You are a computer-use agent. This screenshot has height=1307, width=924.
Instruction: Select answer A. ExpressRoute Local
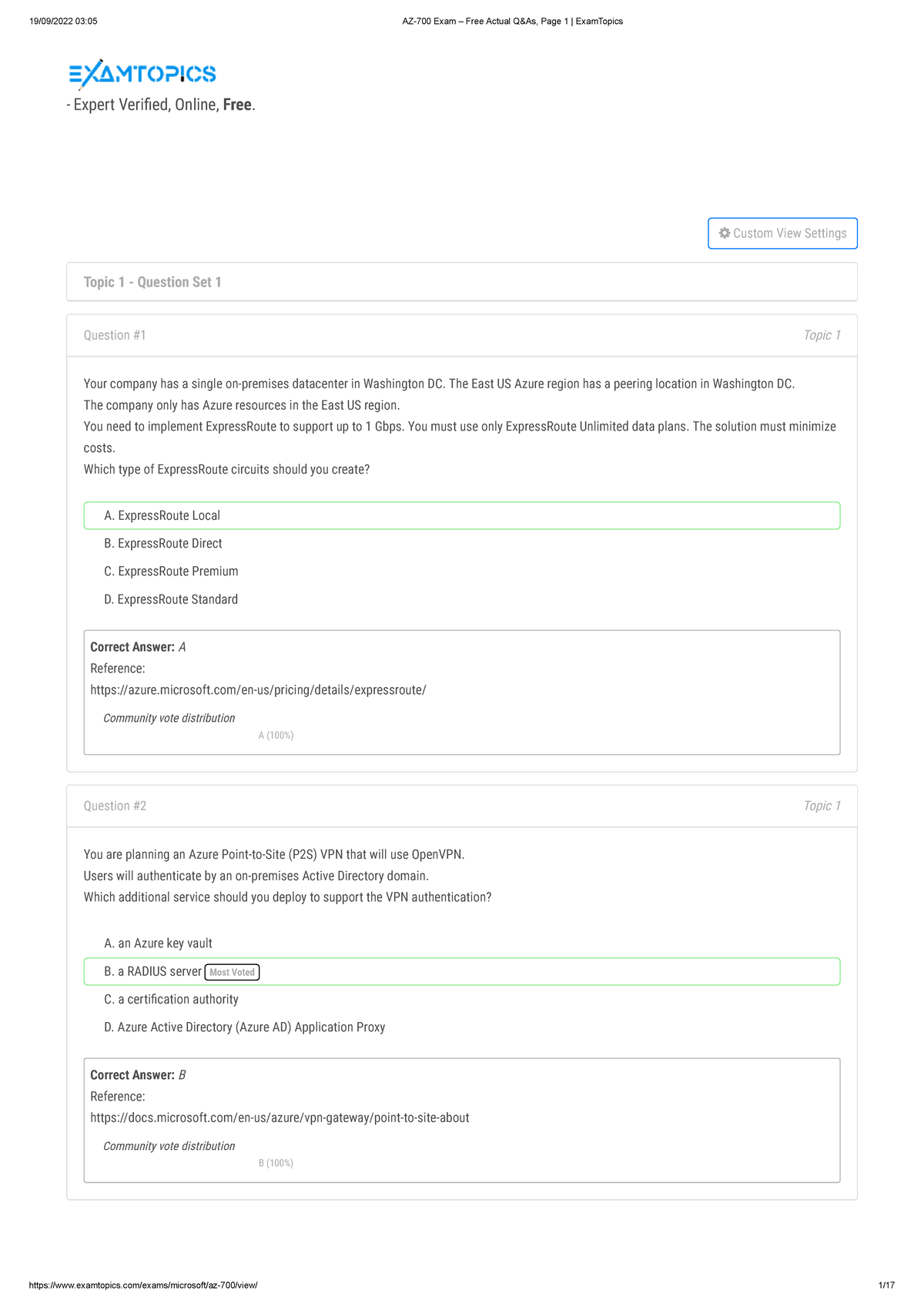tap(162, 515)
